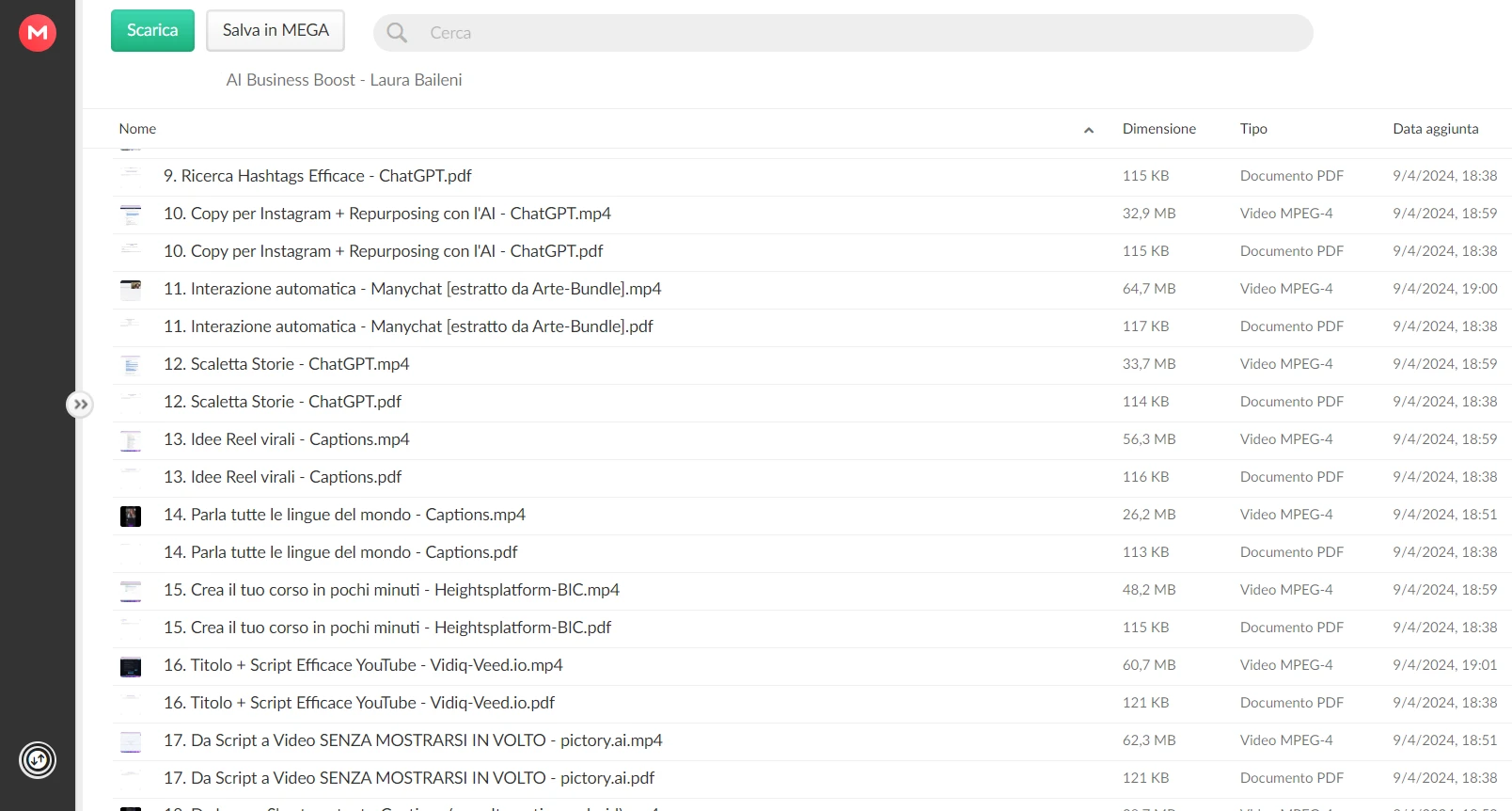Click PDF icon of 13. Idee Reel virali pdf
The image size is (1512, 811).
tap(131, 478)
